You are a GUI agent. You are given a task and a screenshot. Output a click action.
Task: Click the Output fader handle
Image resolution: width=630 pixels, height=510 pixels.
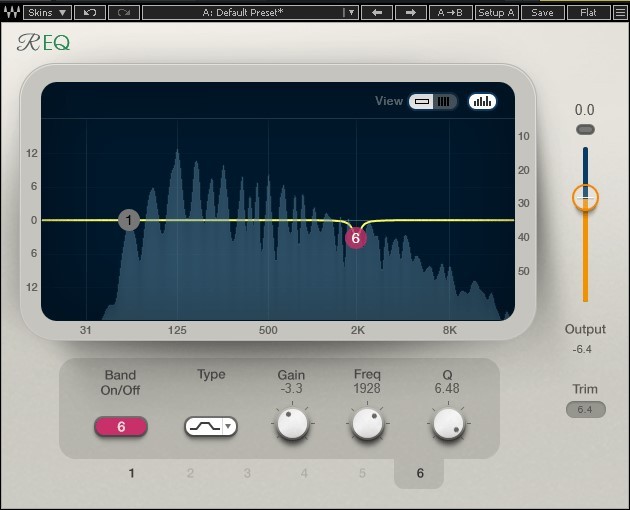coord(585,198)
